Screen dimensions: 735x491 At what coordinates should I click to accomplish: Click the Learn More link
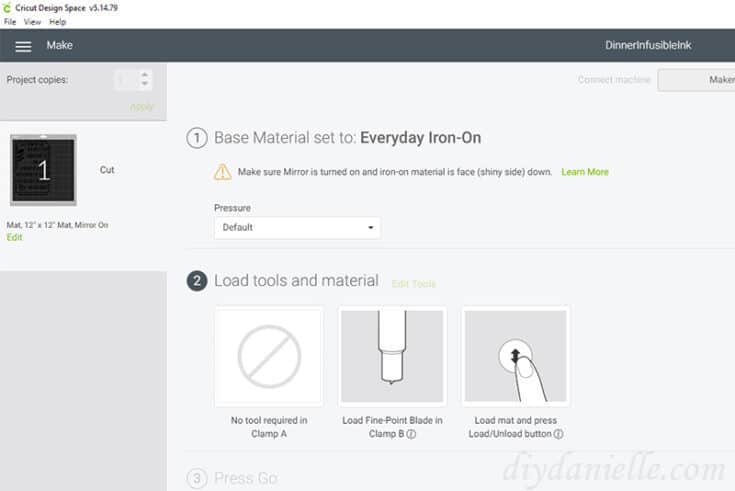pos(585,172)
